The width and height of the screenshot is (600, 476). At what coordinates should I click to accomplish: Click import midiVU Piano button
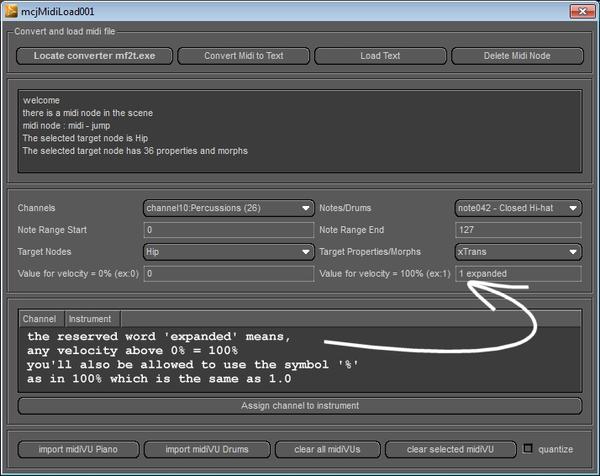pyautogui.click(x=78, y=449)
